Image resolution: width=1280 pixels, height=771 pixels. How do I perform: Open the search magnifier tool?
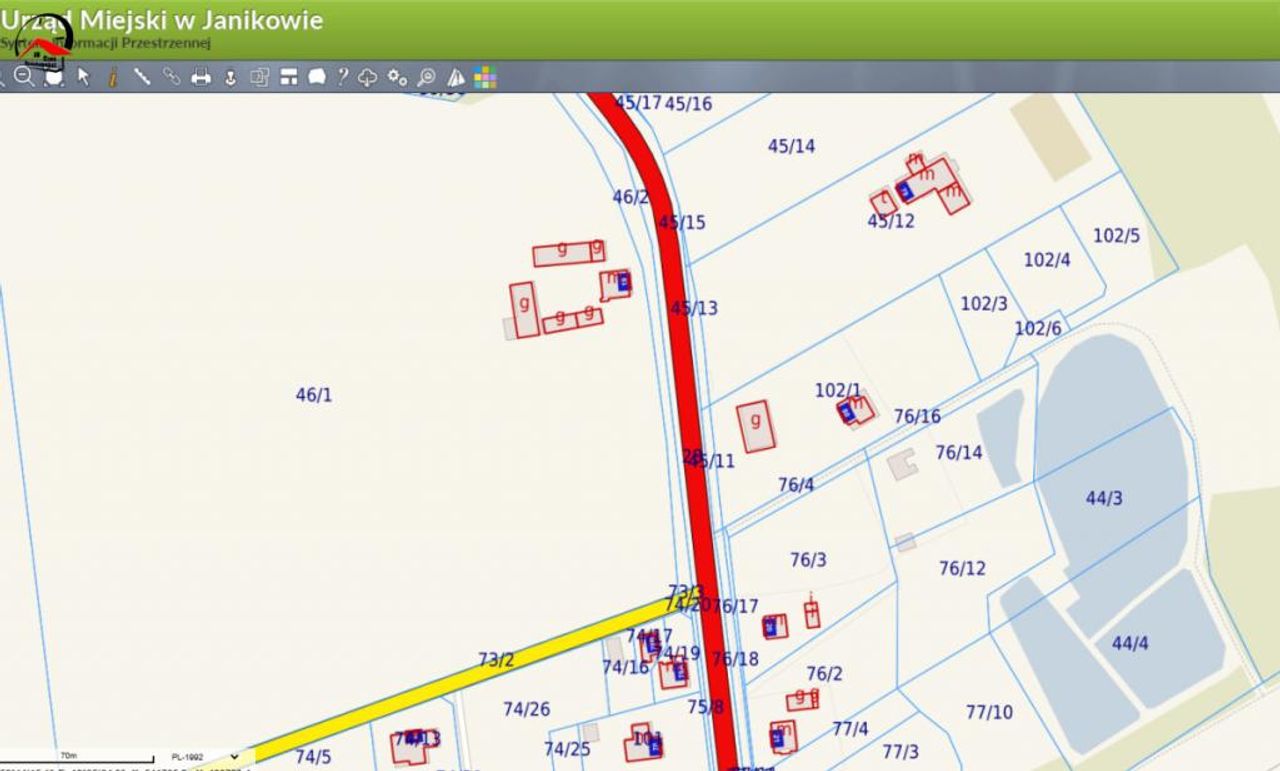(x=426, y=77)
